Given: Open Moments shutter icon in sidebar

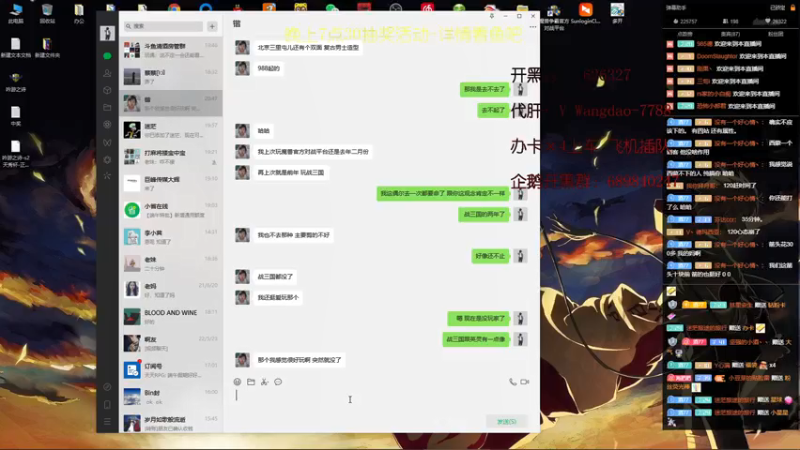Looking at the screenshot, I should click(107, 124).
